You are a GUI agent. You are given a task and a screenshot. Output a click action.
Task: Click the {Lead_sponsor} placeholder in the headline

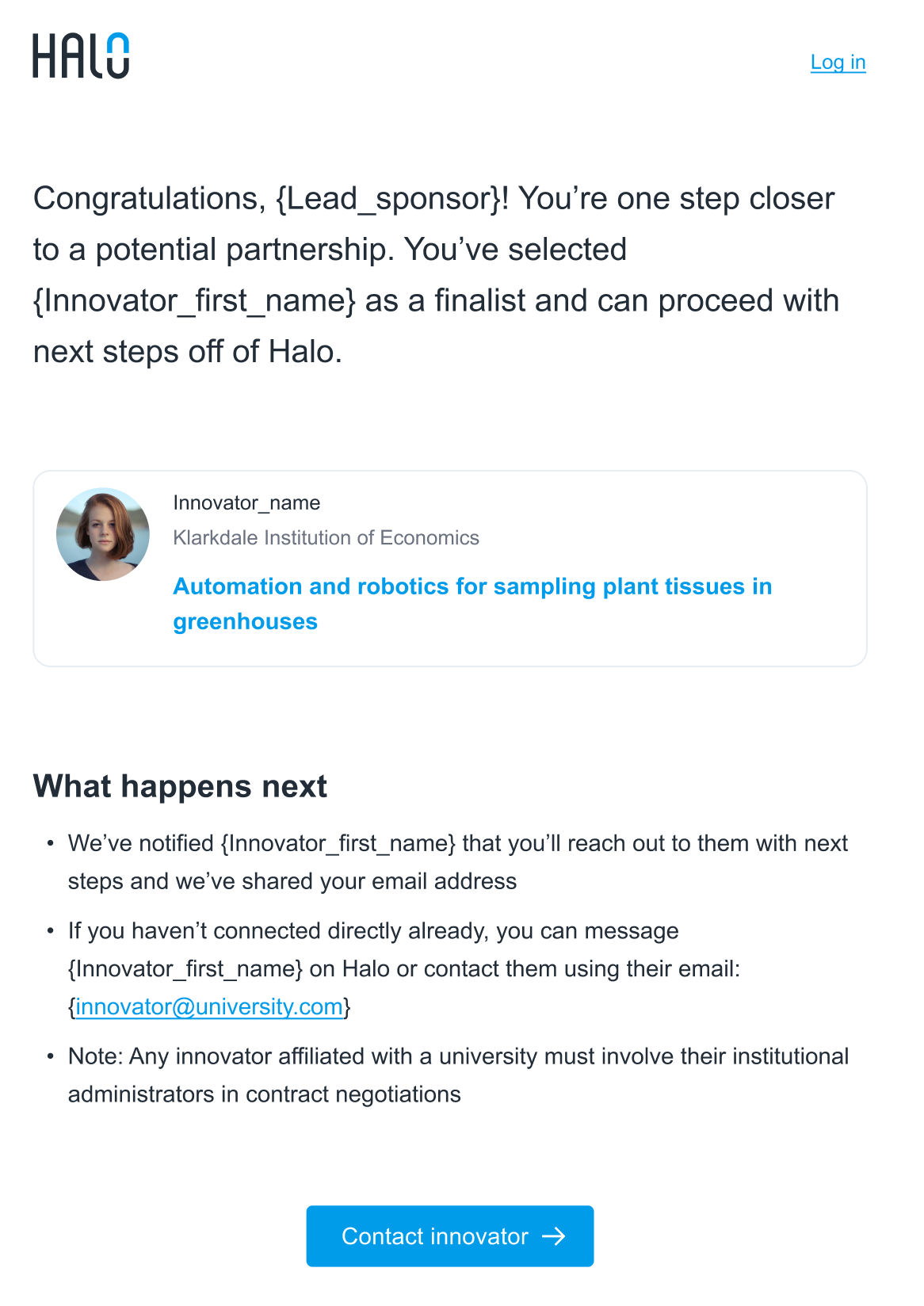click(388, 199)
